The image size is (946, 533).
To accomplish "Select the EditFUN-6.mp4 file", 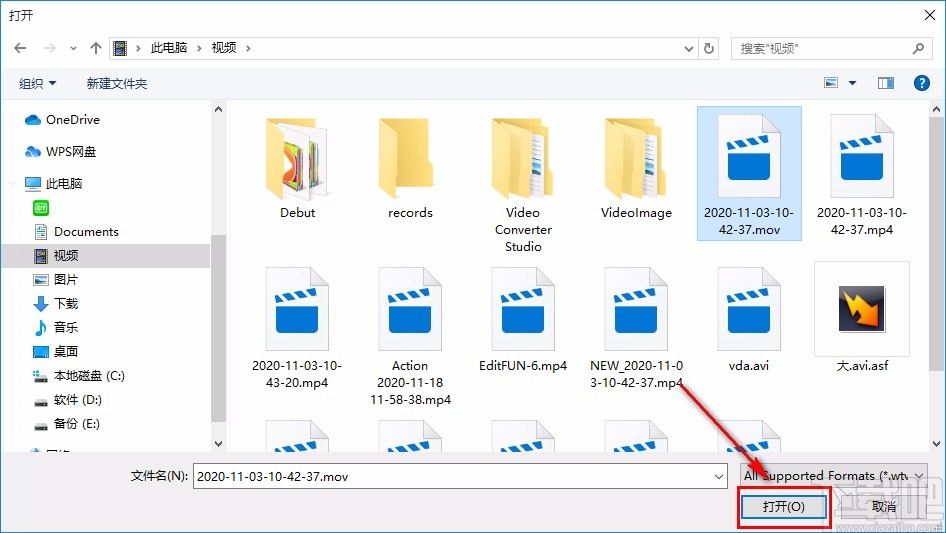I will pyautogui.click(x=523, y=319).
